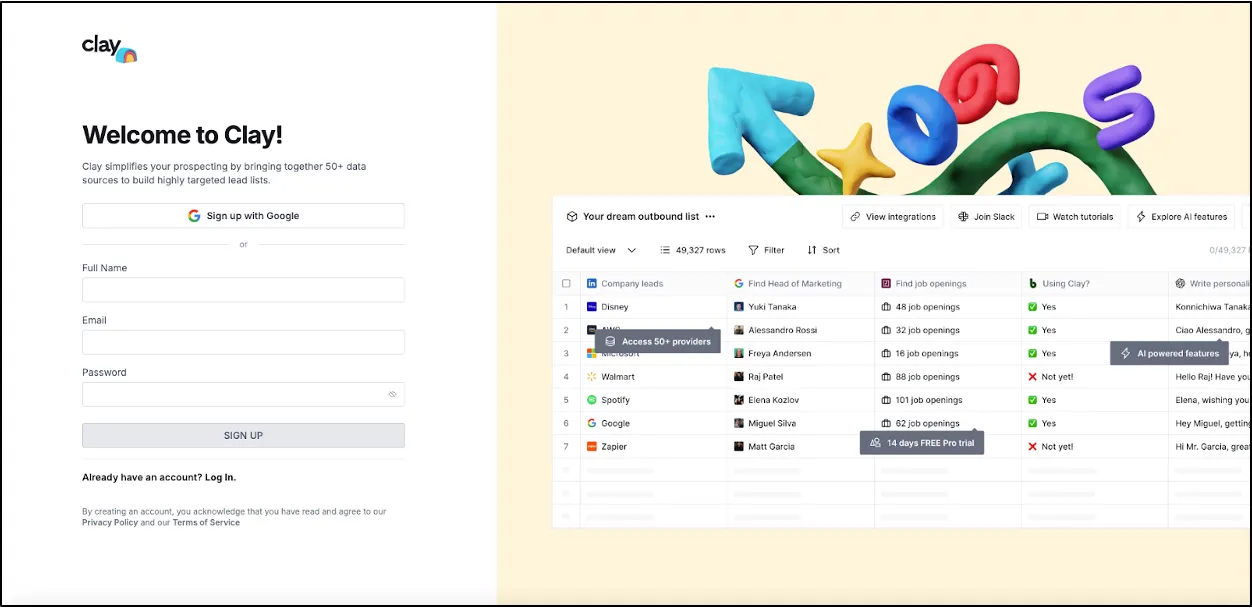1252x608 pixels.
Task: Open the Log In link
Action: coord(220,477)
